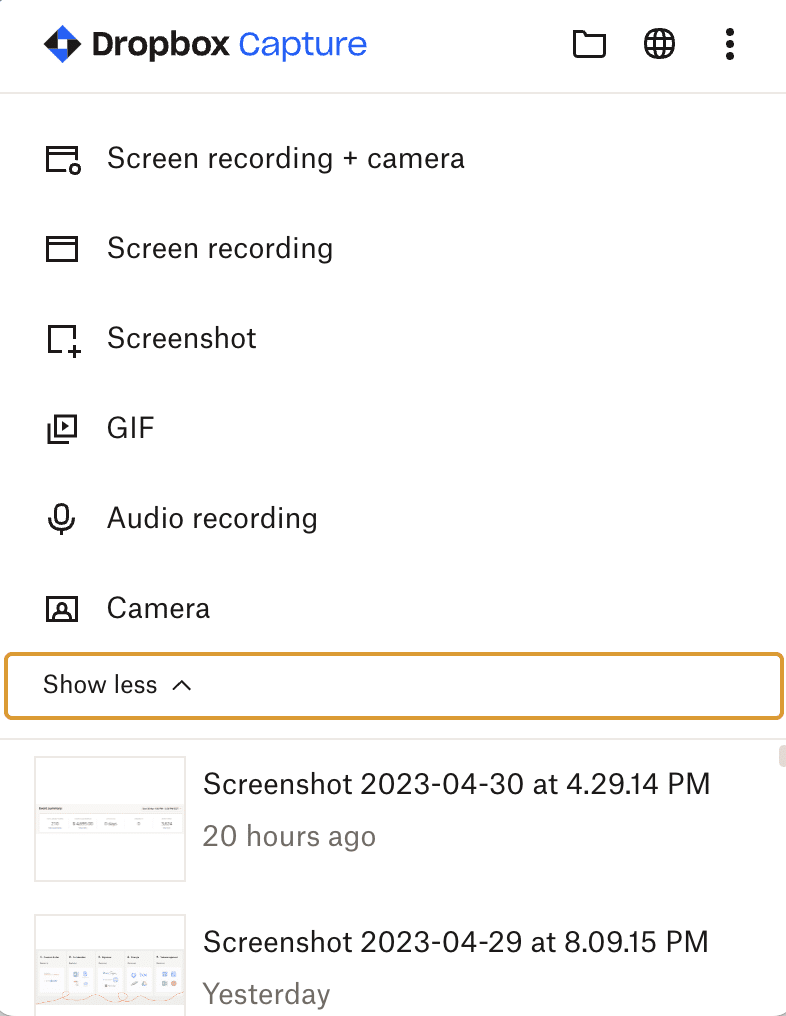Open Screenshot 2023-04-29 at 8.09.15 PM title
This screenshot has height=1016, width=786.
455,942
